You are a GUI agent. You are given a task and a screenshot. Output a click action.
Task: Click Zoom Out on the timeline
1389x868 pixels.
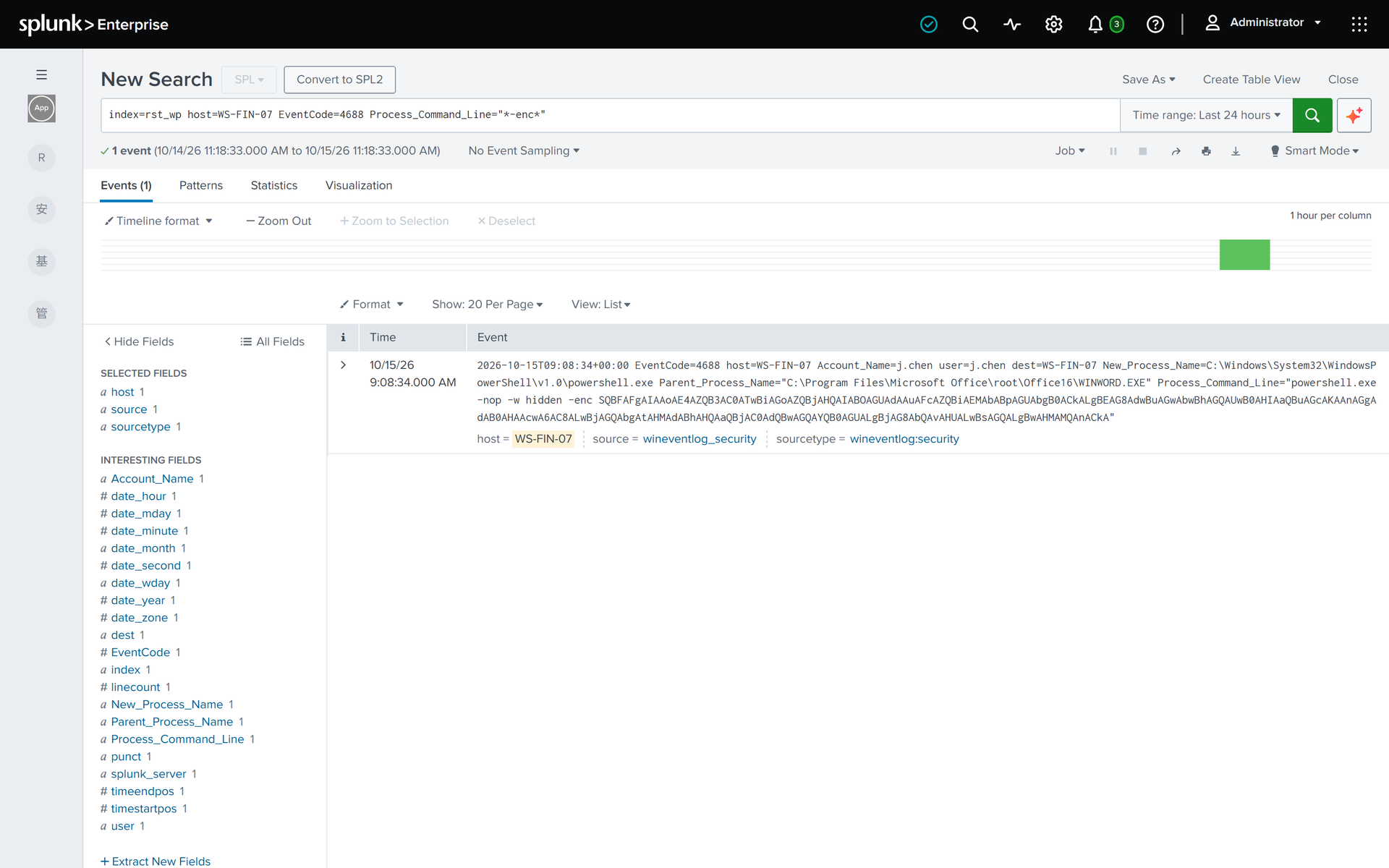point(279,221)
